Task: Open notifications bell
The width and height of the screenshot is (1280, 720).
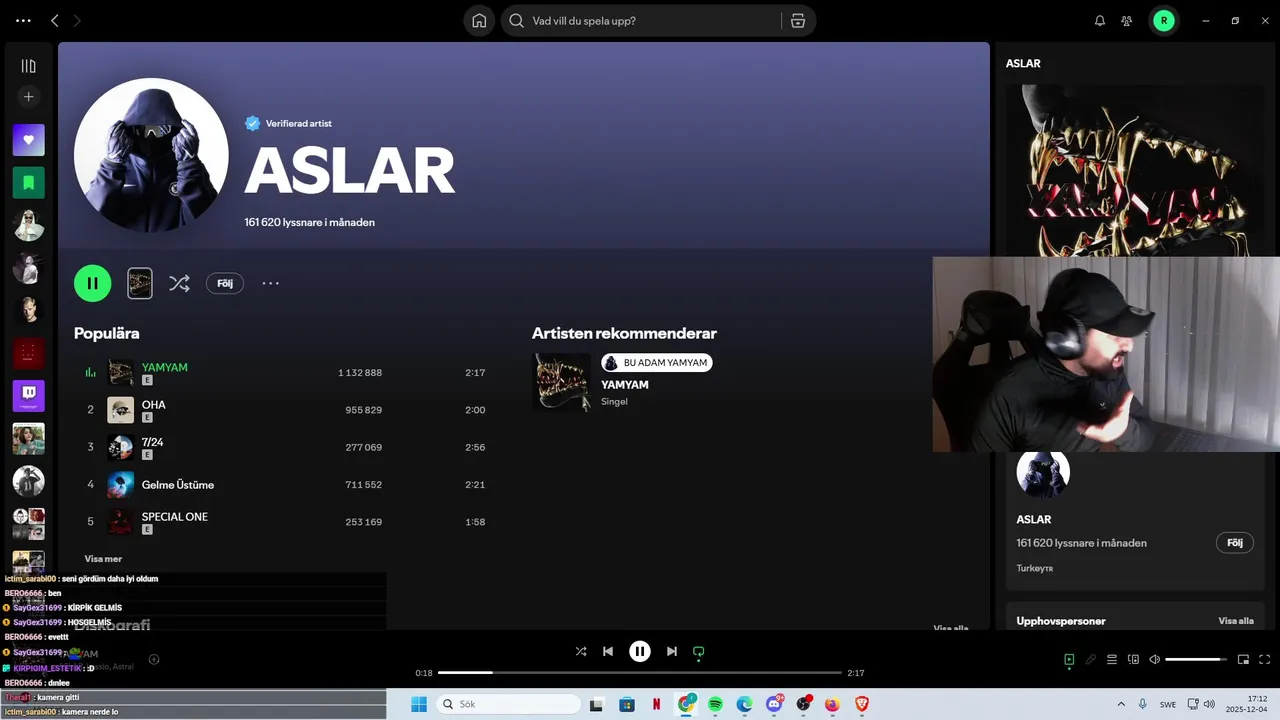Action: point(1100,21)
